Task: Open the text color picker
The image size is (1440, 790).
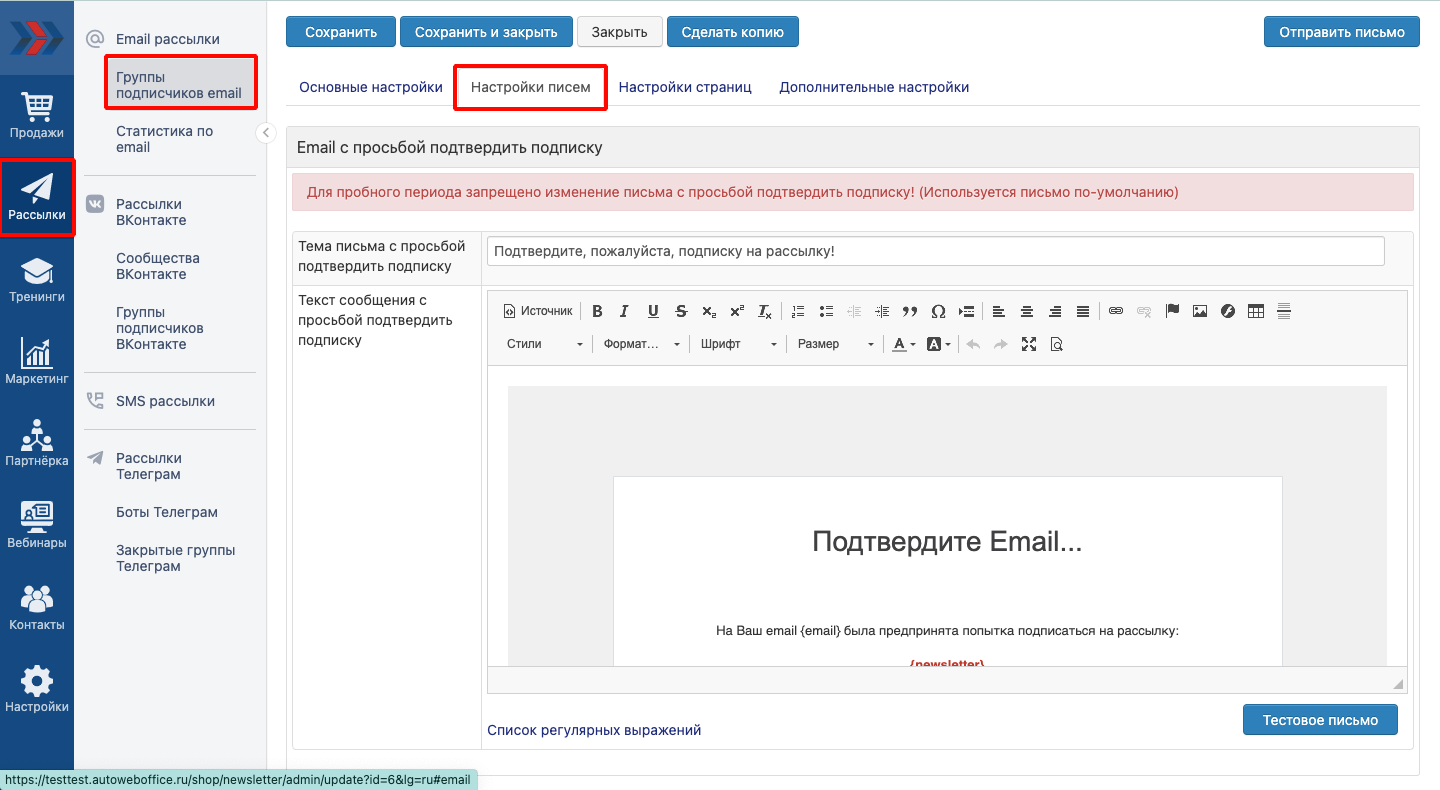Action: [x=904, y=344]
